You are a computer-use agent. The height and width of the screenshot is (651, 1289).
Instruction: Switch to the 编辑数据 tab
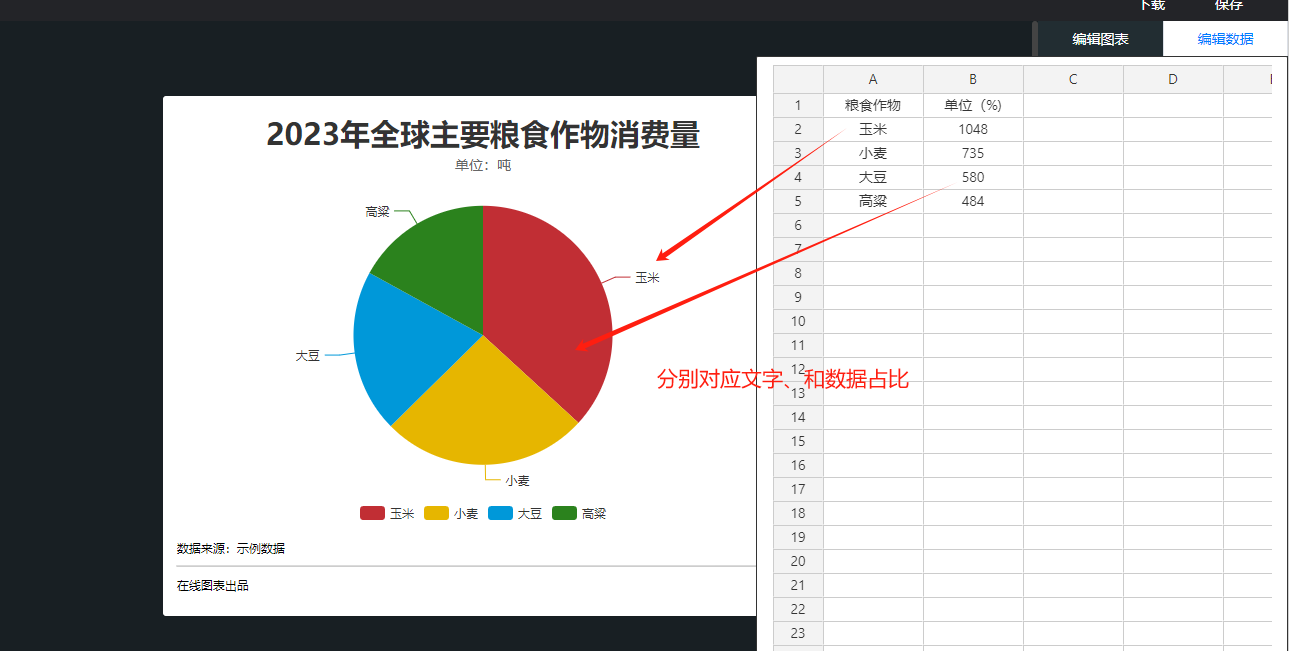[1225, 39]
